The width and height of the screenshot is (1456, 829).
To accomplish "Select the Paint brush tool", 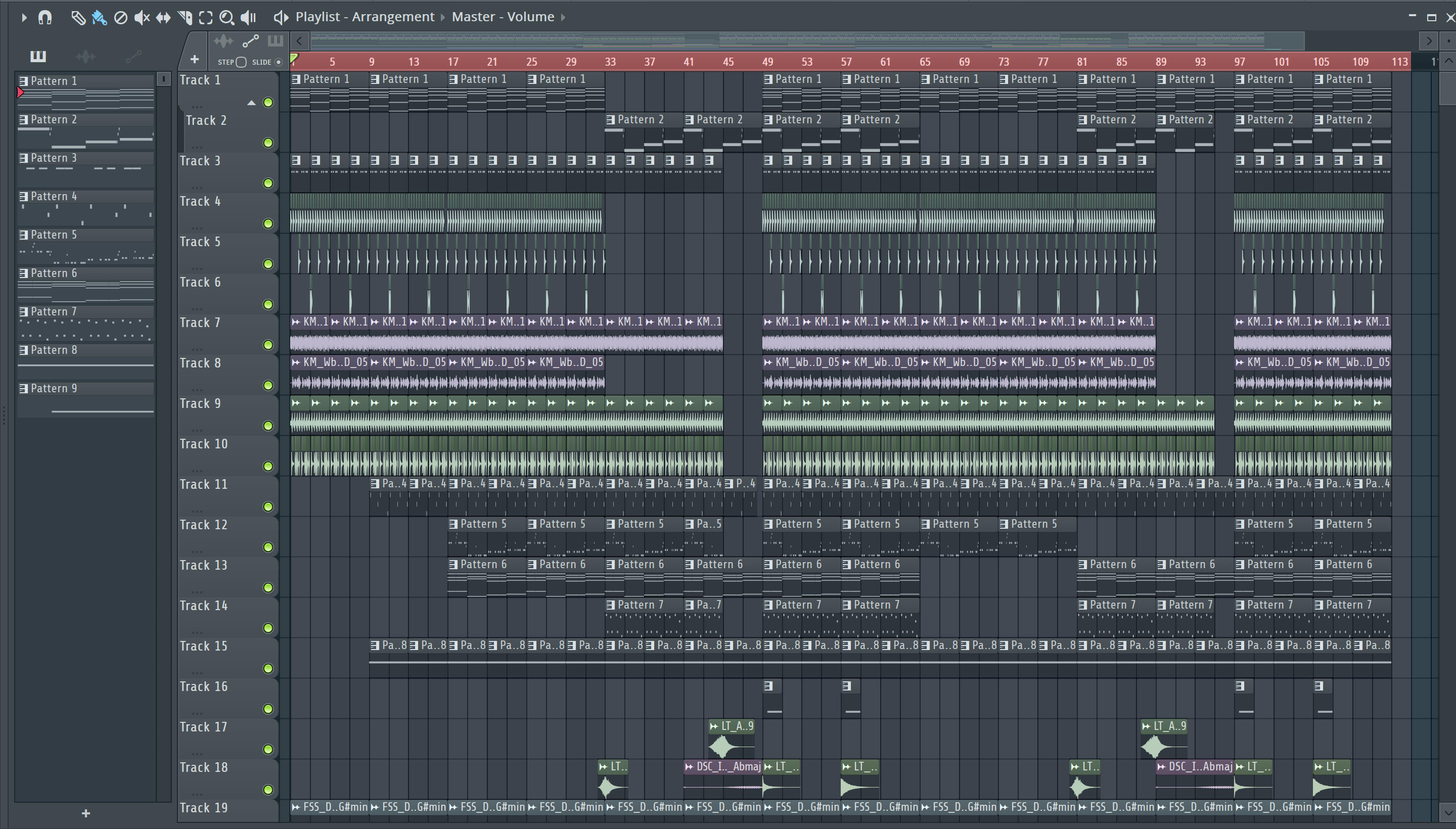I will pos(99,18).
